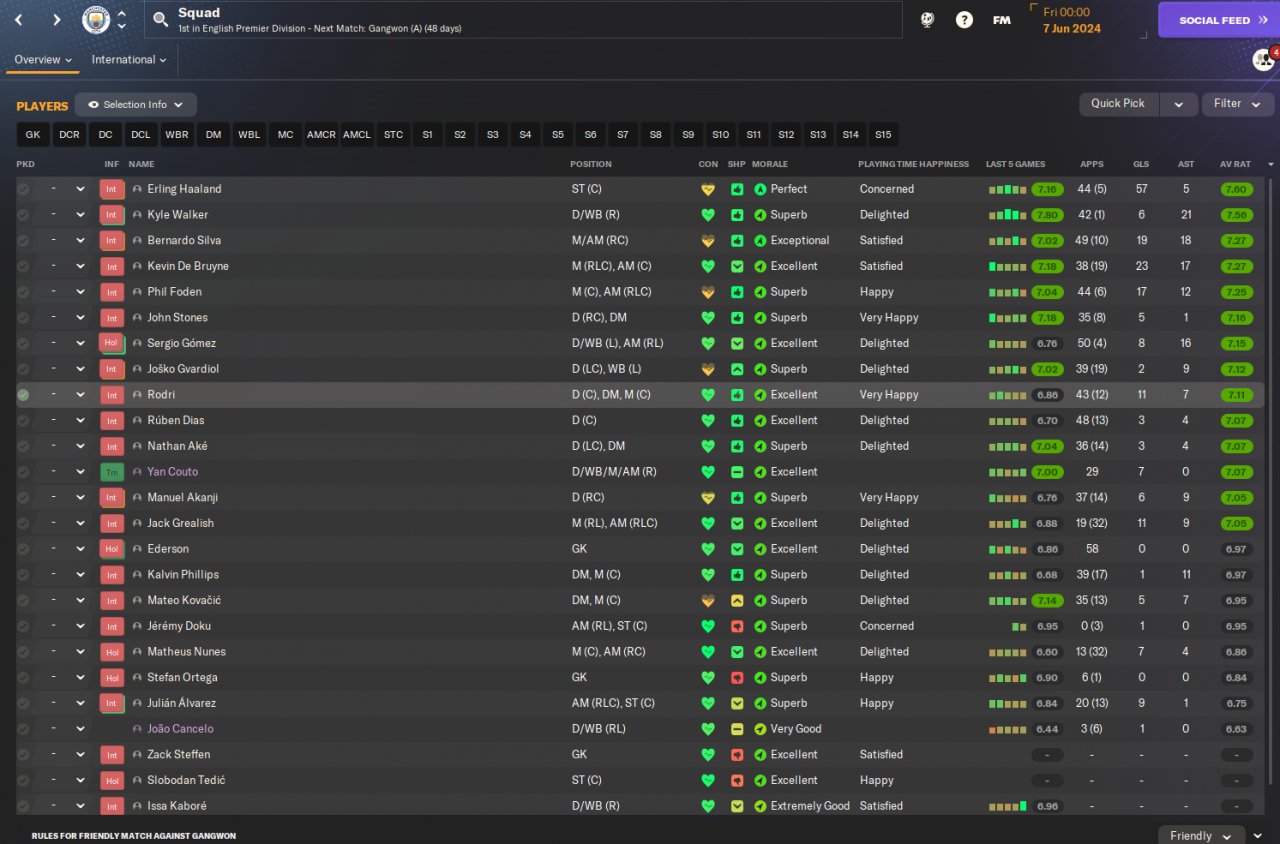Tick the pick circle for Ederson
The height and width of the screenshot is (844, 1280).
(x=23, y=549)
